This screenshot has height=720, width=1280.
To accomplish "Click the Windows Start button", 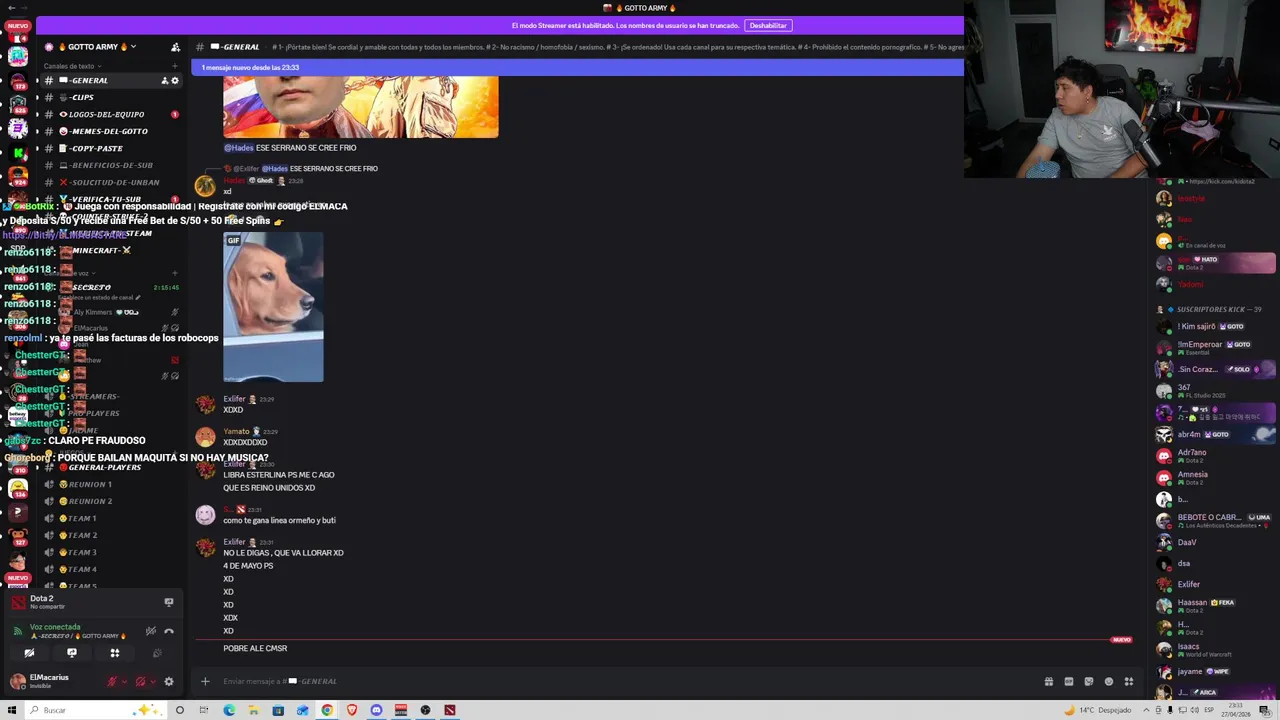I will pyautogui.click(x=11, y=710).
